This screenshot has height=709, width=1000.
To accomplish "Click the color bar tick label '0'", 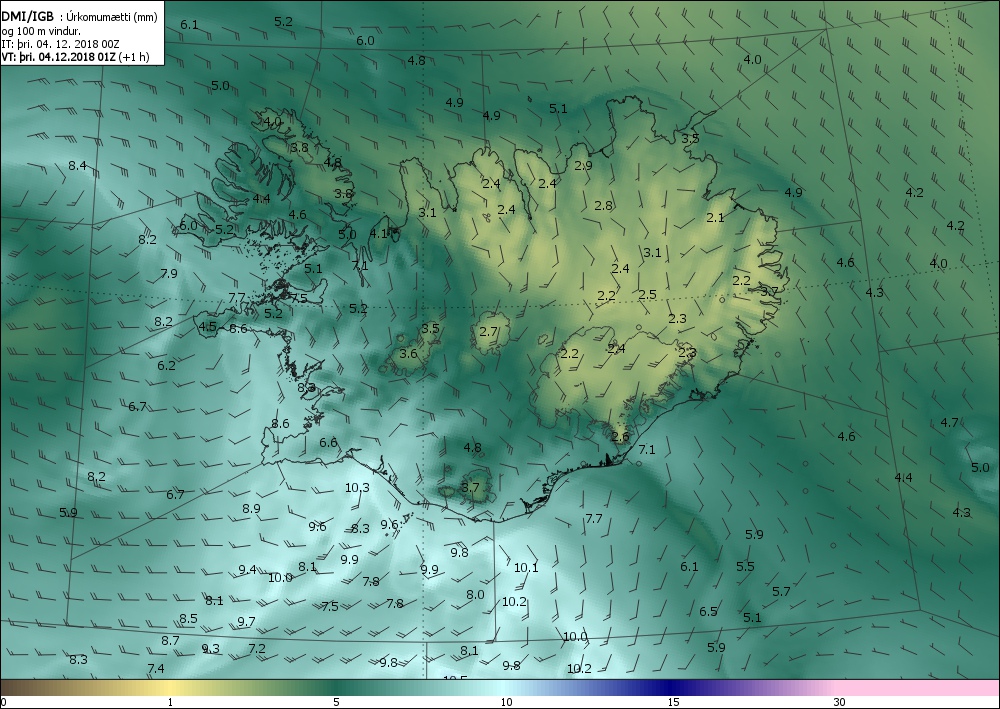I will pyautogui.click(x=4, y=702).
